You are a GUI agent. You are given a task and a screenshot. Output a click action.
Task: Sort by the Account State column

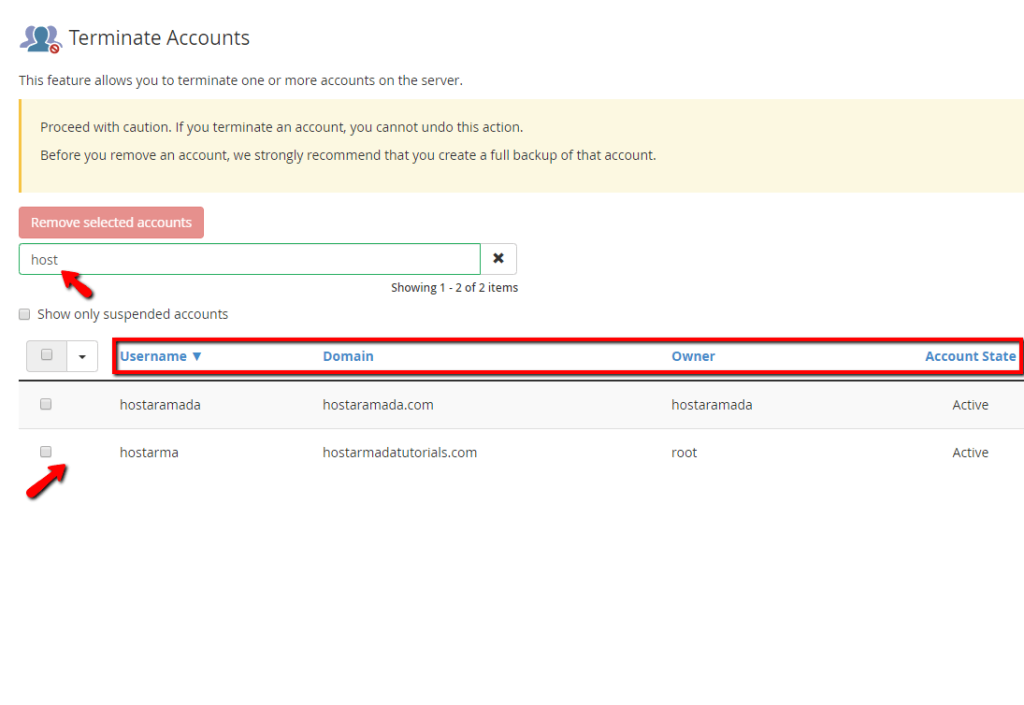[970, 356]
